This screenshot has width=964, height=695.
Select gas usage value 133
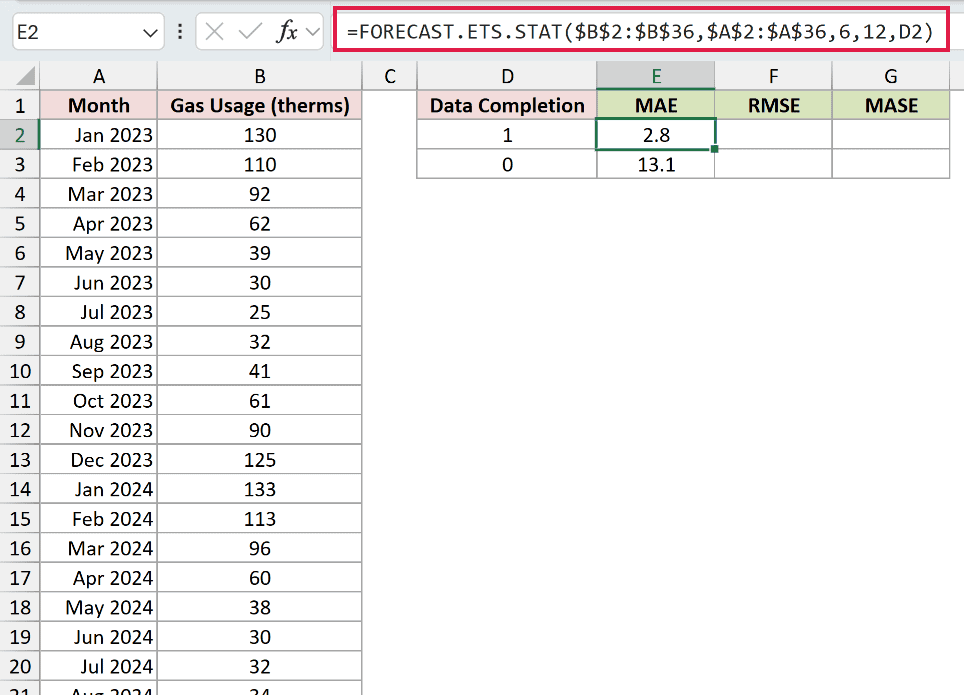tap(259, 489)
